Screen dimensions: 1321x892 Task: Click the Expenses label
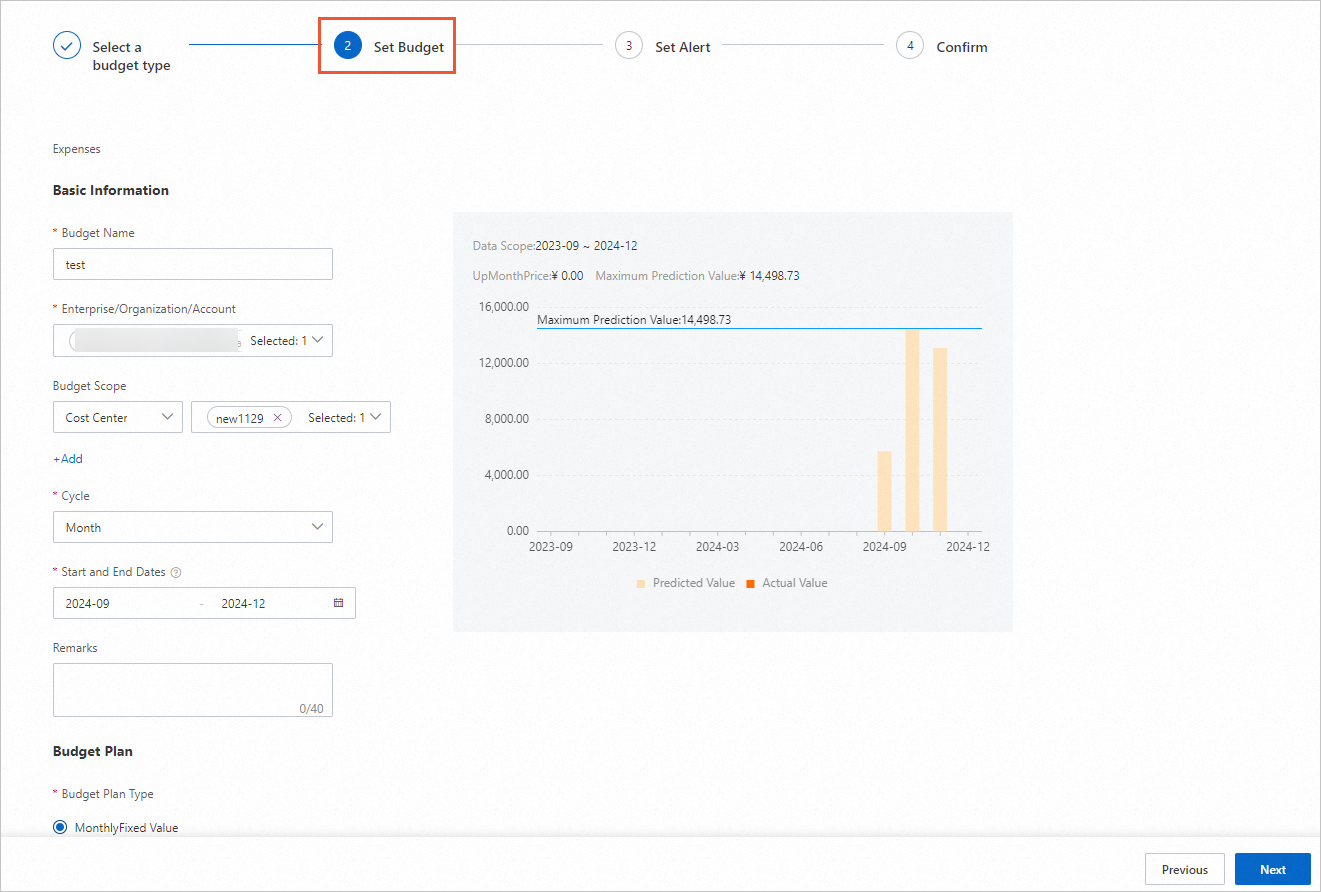tap(77, 149)
